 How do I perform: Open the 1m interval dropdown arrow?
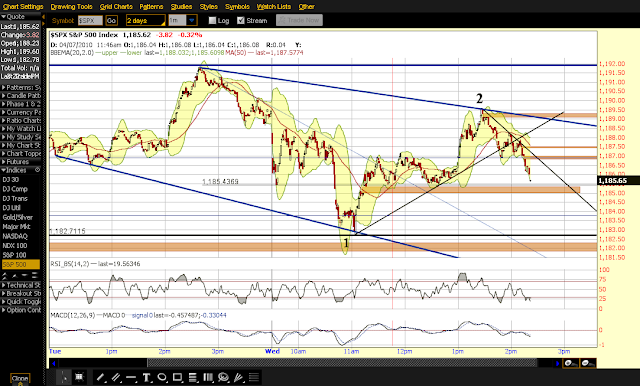(191, 20)
